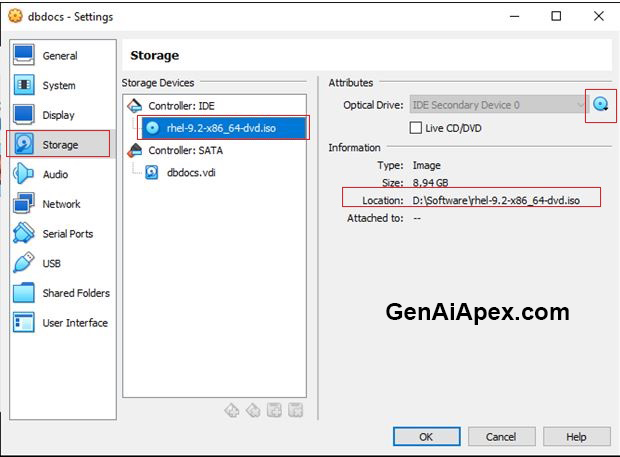Open the Audio settings category
This screenshot has width=620, height=457.
[62, 174]
